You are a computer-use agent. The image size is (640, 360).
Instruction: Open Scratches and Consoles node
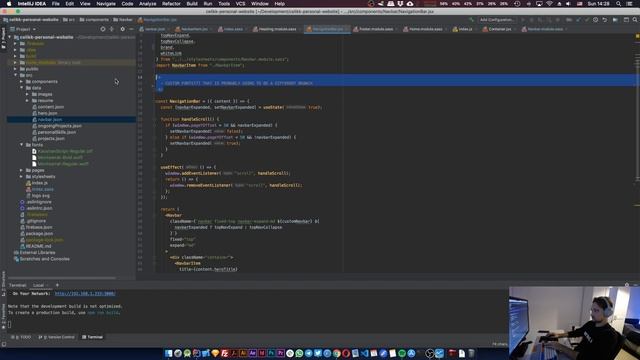[x=44, y=259]
